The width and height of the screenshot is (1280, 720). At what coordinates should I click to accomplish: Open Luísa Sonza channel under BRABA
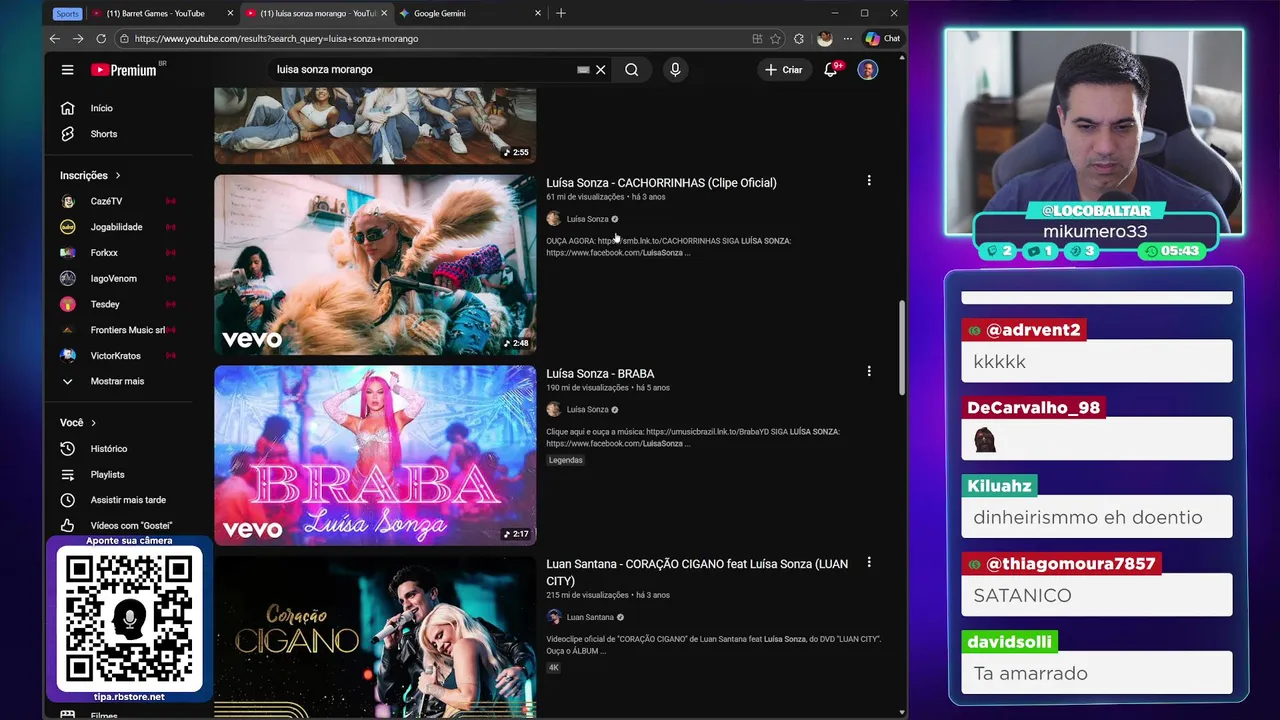click(x=587, y=409)
